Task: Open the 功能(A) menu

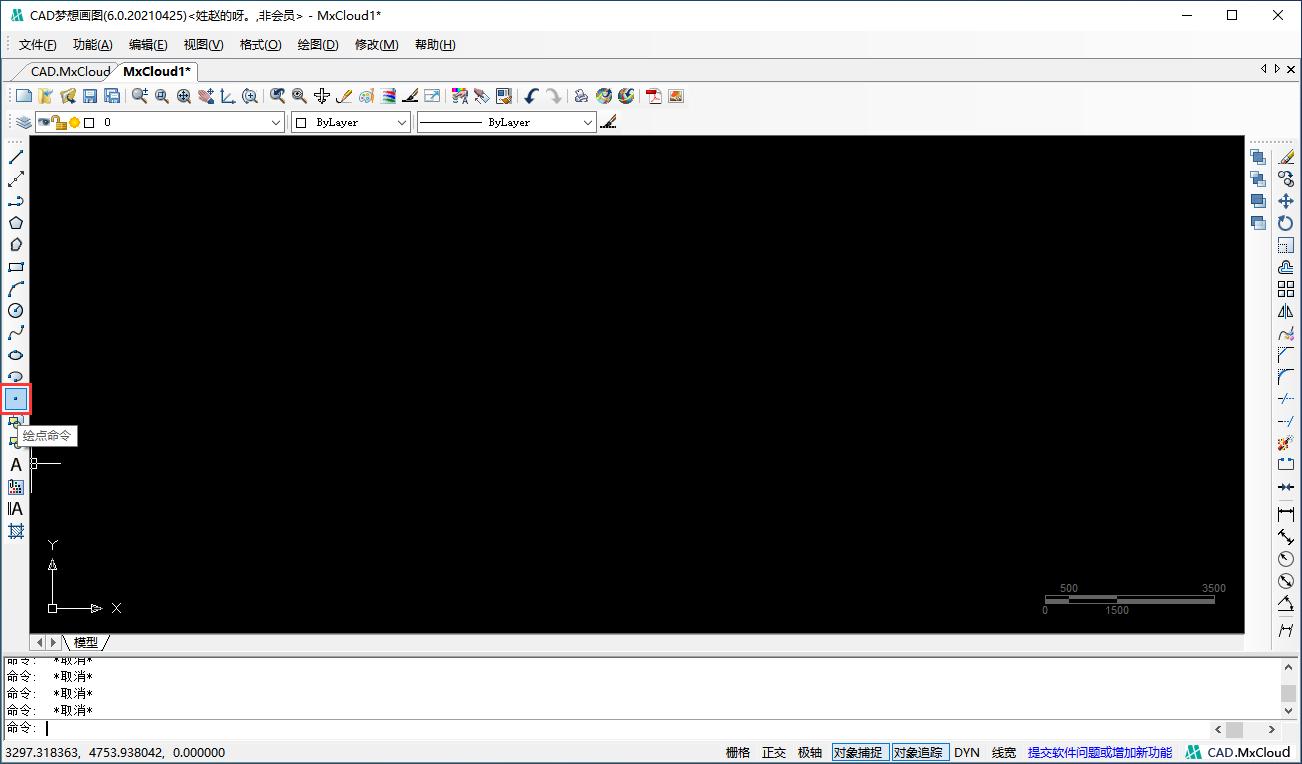Action: pos(93,45)
